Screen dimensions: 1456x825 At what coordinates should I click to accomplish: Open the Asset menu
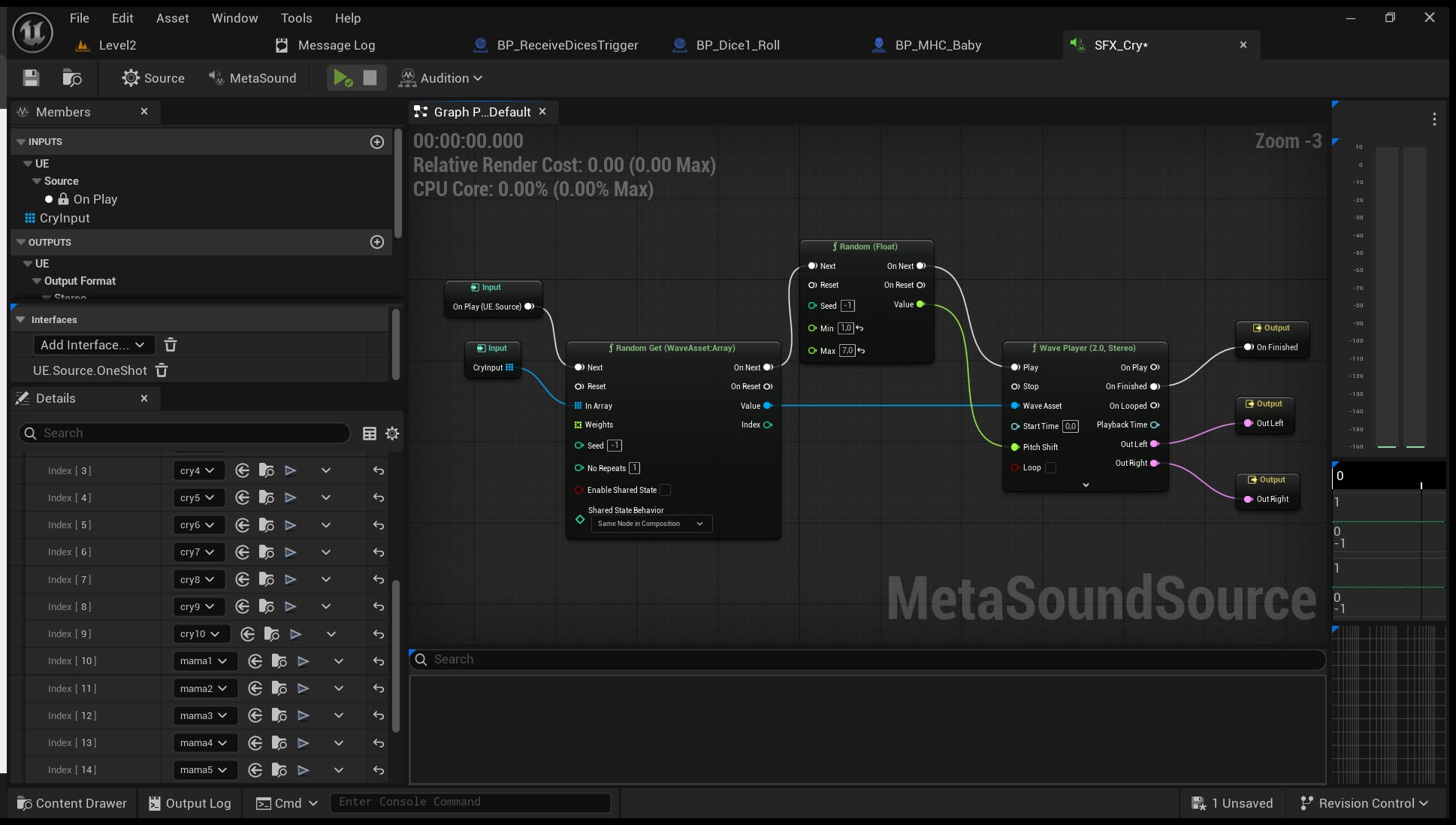tap(172, 18)
